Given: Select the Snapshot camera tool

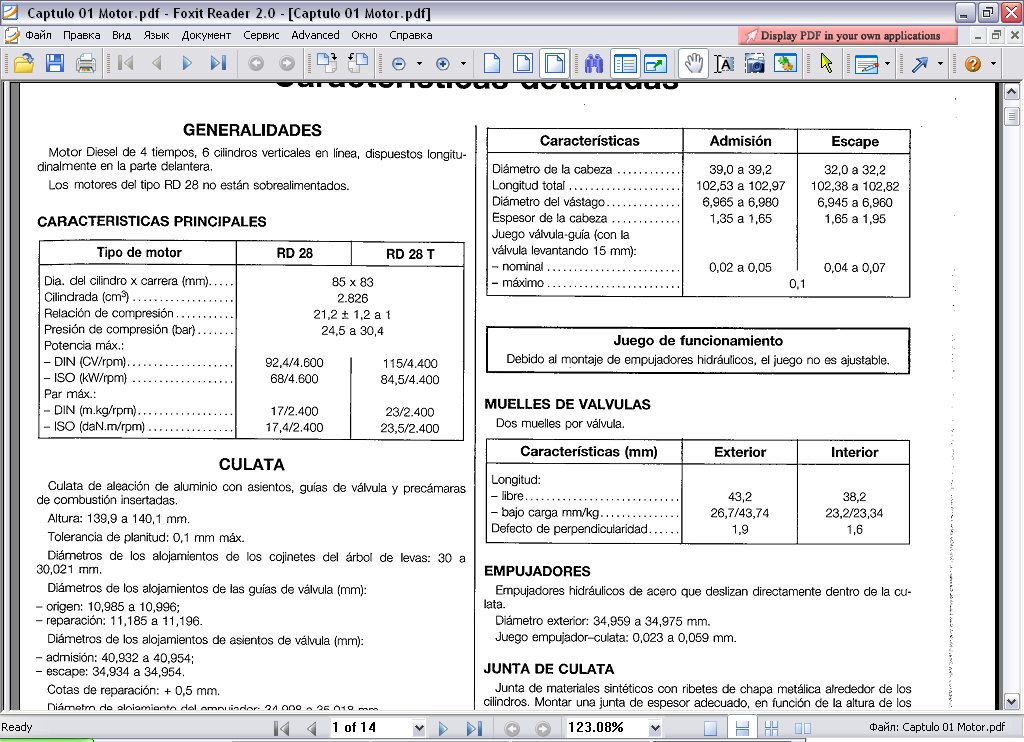Looking at the screenshot, I should 755,63.
